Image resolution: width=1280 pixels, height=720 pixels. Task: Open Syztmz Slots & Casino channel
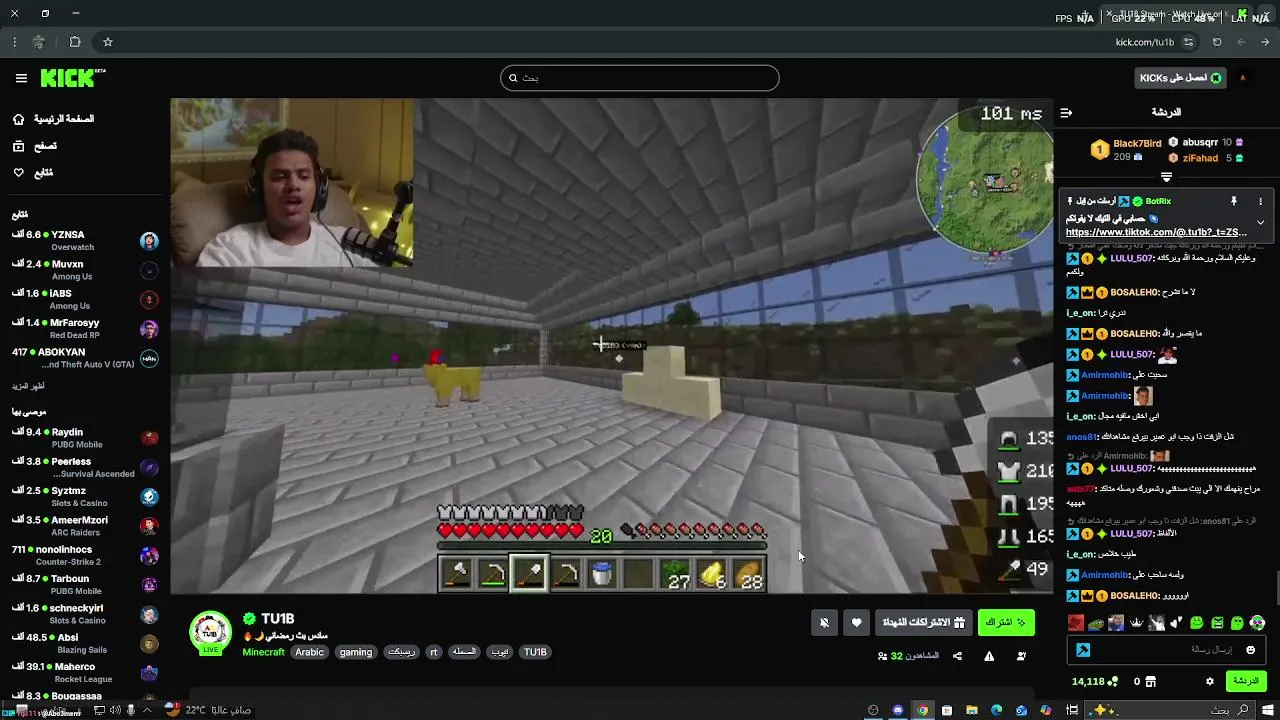pos(85,496)
